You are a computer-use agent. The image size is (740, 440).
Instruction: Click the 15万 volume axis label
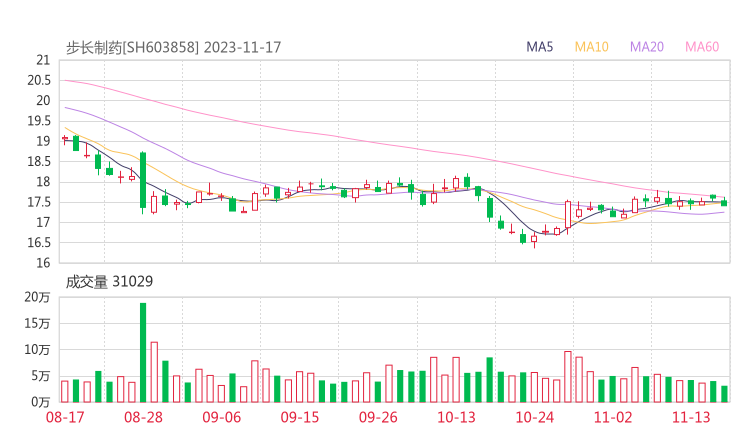click(37, 324)
